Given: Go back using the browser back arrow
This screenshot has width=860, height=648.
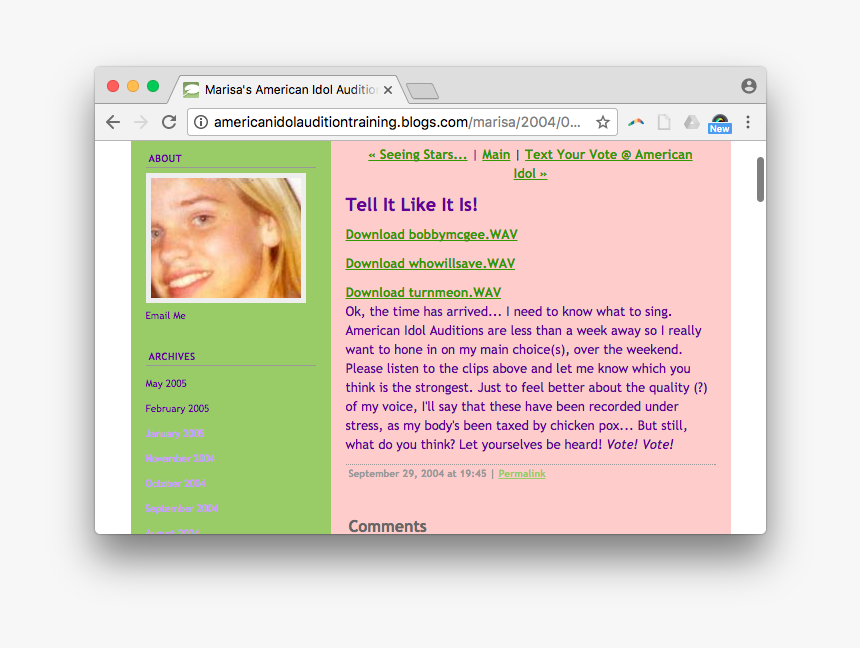Looking at the screenshot, I should coord(113,122).
